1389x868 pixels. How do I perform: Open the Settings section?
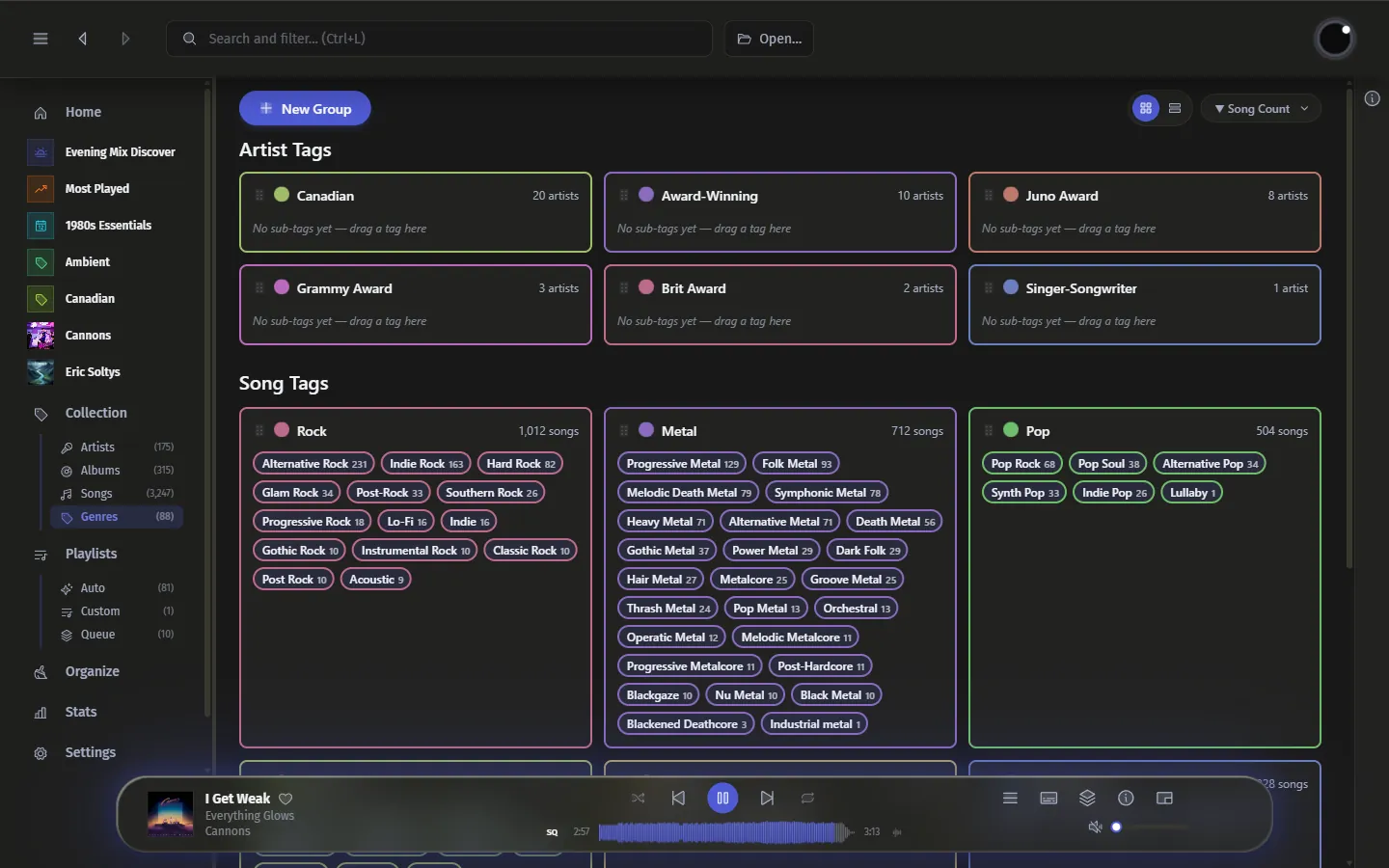point(91,752)
